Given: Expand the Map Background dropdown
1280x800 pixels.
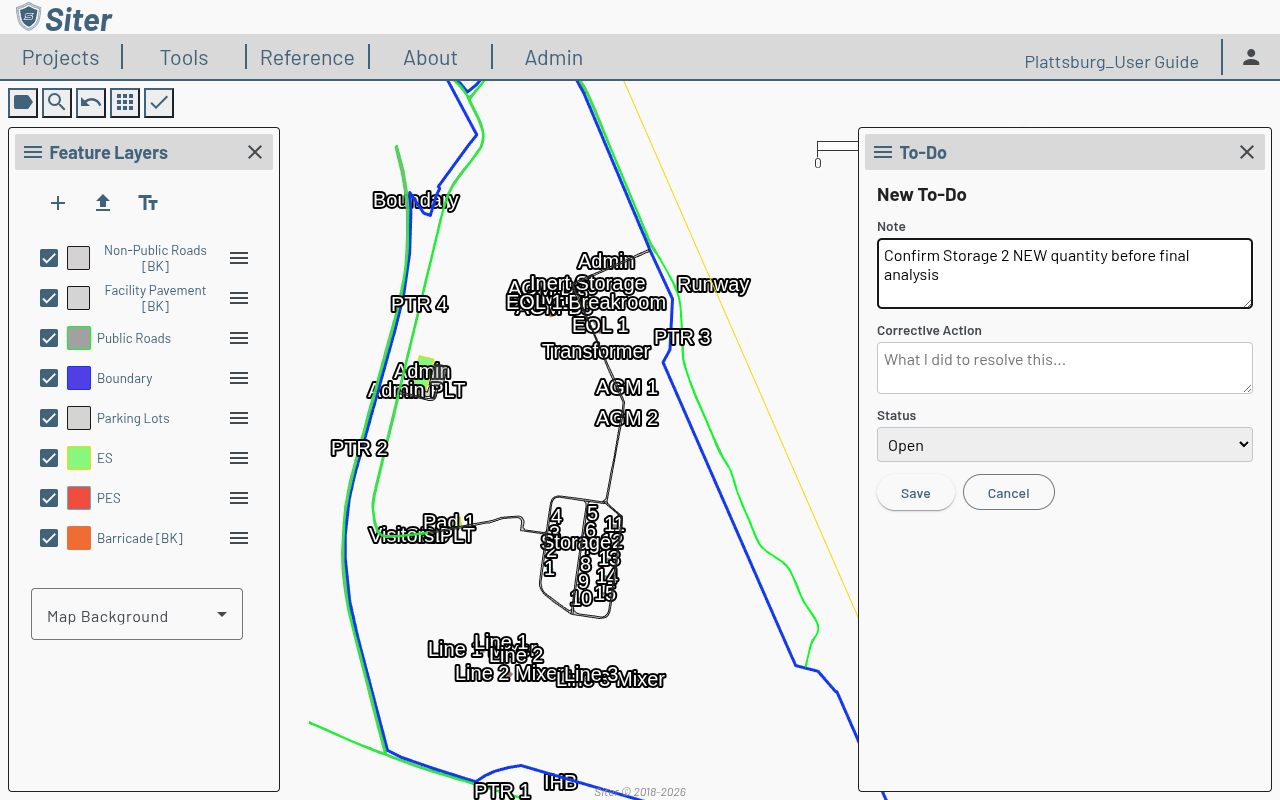Looking at the screenshot, I should 137,614.
